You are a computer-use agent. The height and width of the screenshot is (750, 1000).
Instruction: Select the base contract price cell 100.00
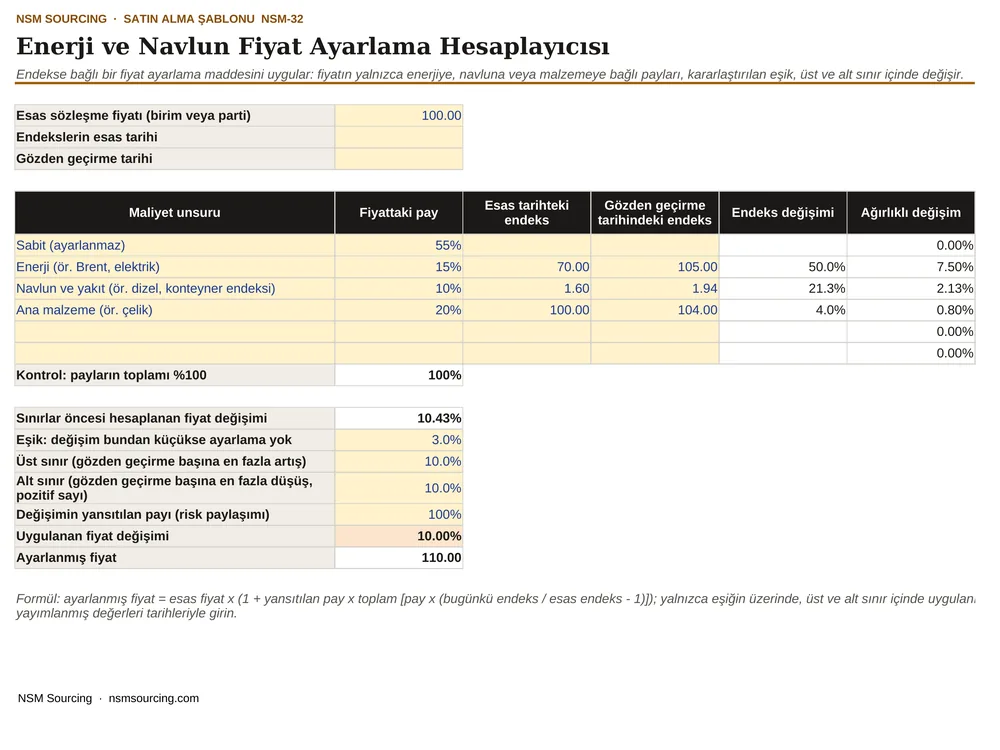tap(399, 115)
